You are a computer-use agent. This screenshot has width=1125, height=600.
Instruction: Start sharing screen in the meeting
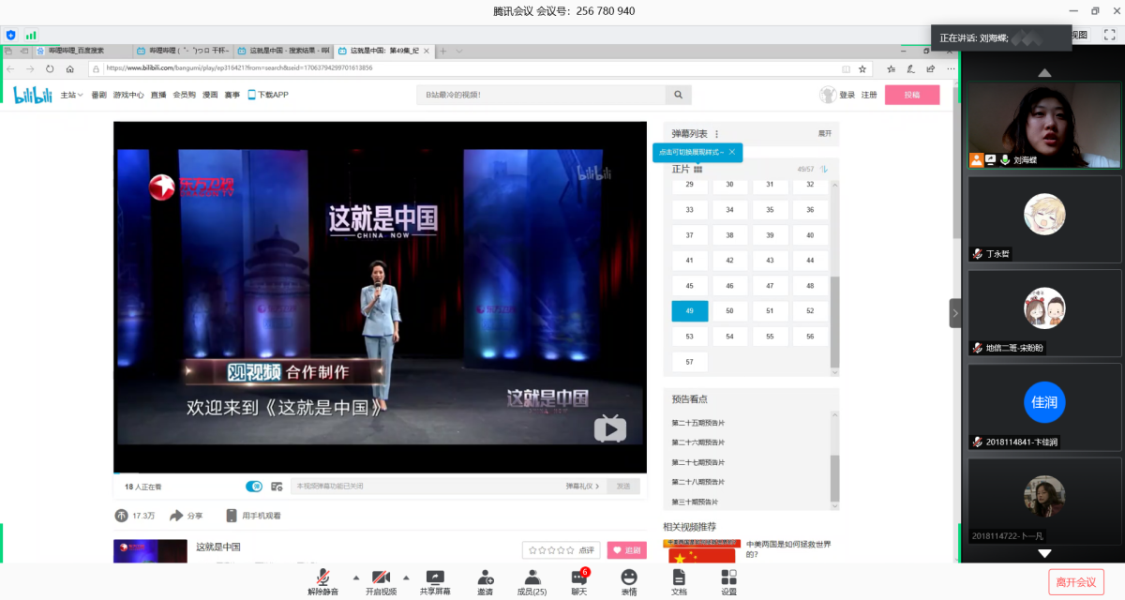pyautogui.click(x=435, y=582)
